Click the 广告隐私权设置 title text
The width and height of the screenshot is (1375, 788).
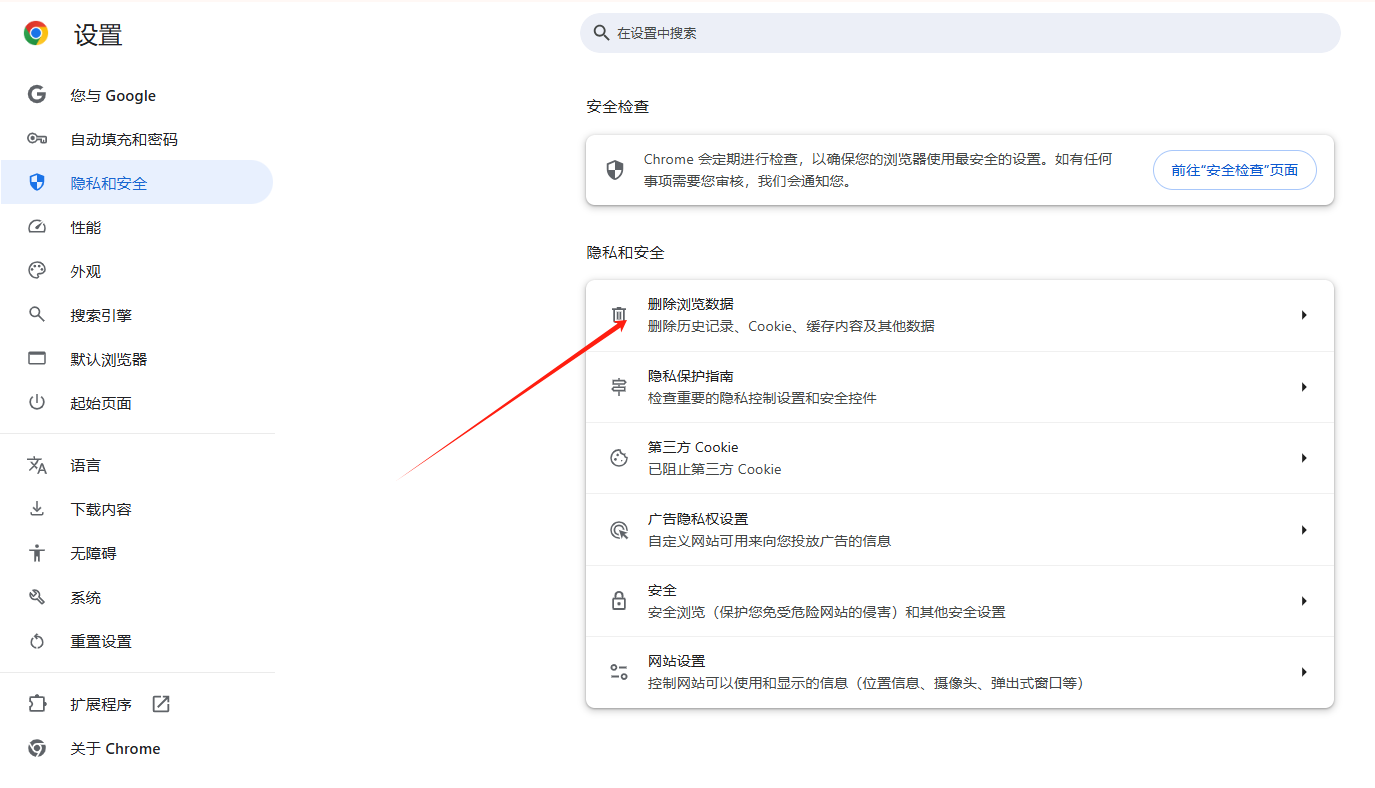(x=698, y=519)
